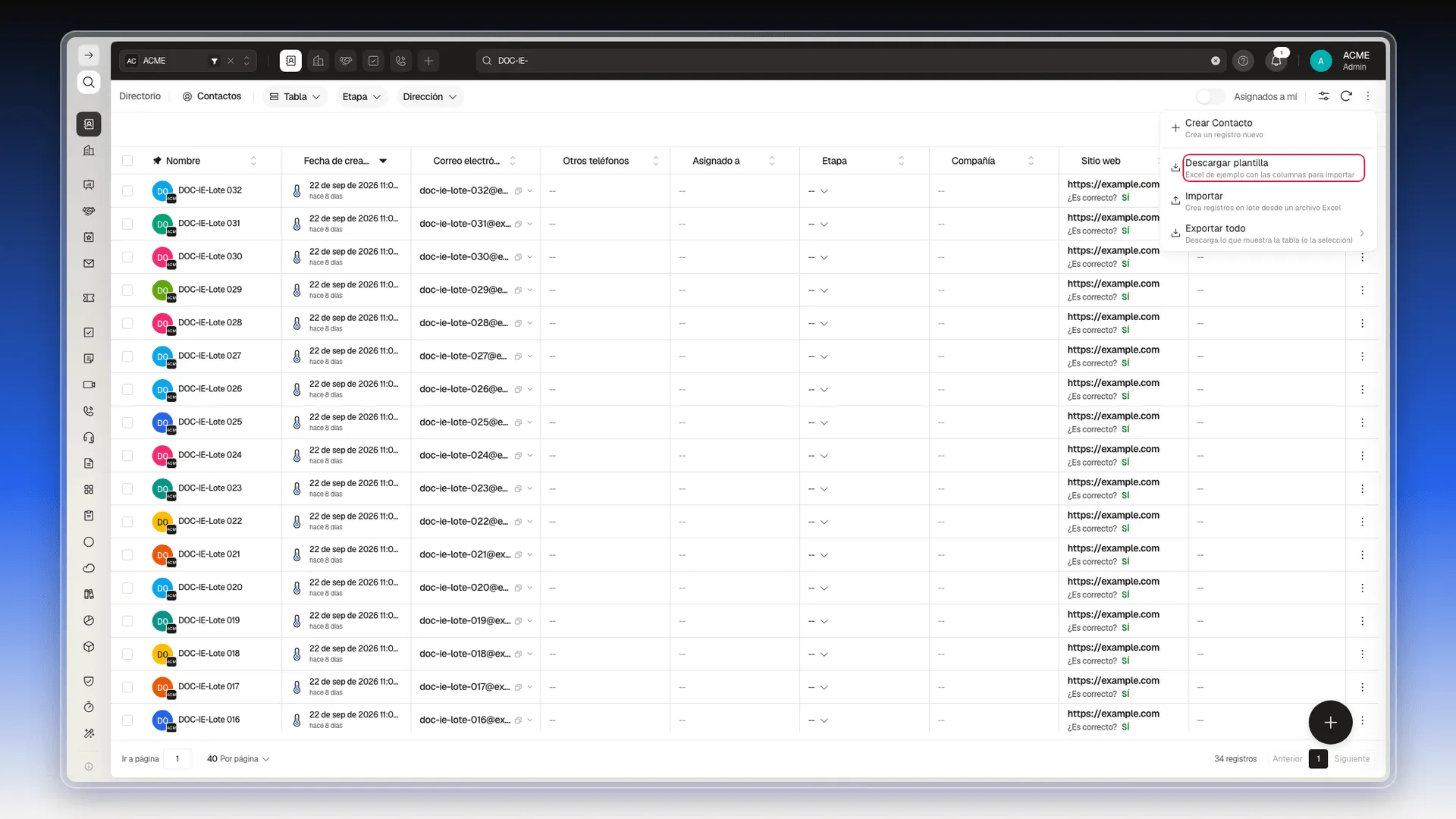Select the checkbox for DOC-IE-Lote 029
Screen dimensions: 1456x819
127,290
